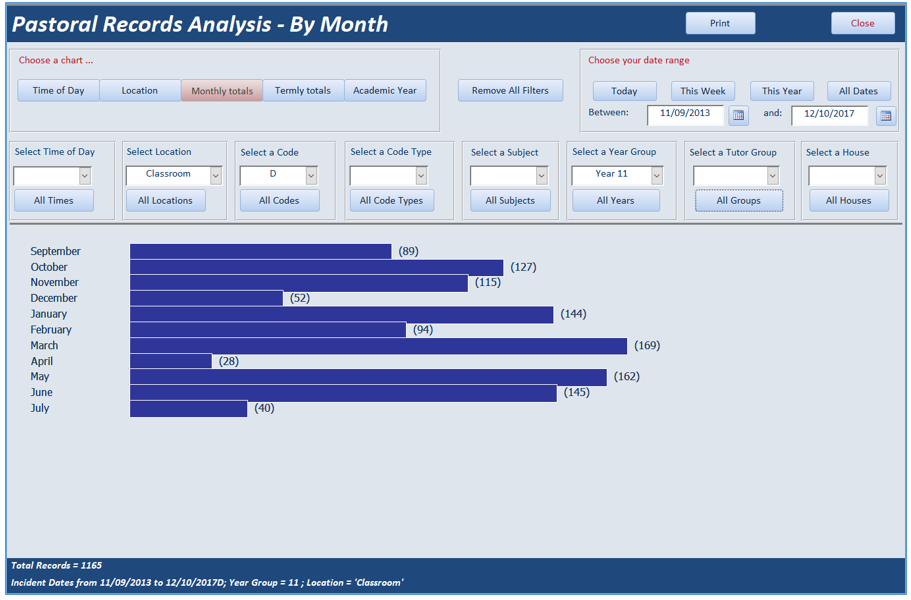Reset tutor group filter with All Groups

(739, 200)
